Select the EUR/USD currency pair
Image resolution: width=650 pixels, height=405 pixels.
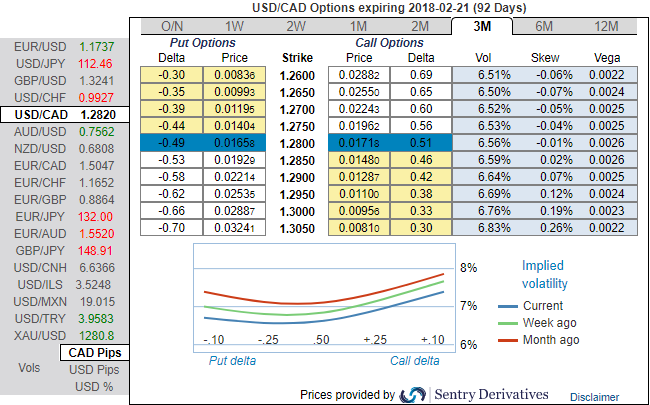(64, 47)
